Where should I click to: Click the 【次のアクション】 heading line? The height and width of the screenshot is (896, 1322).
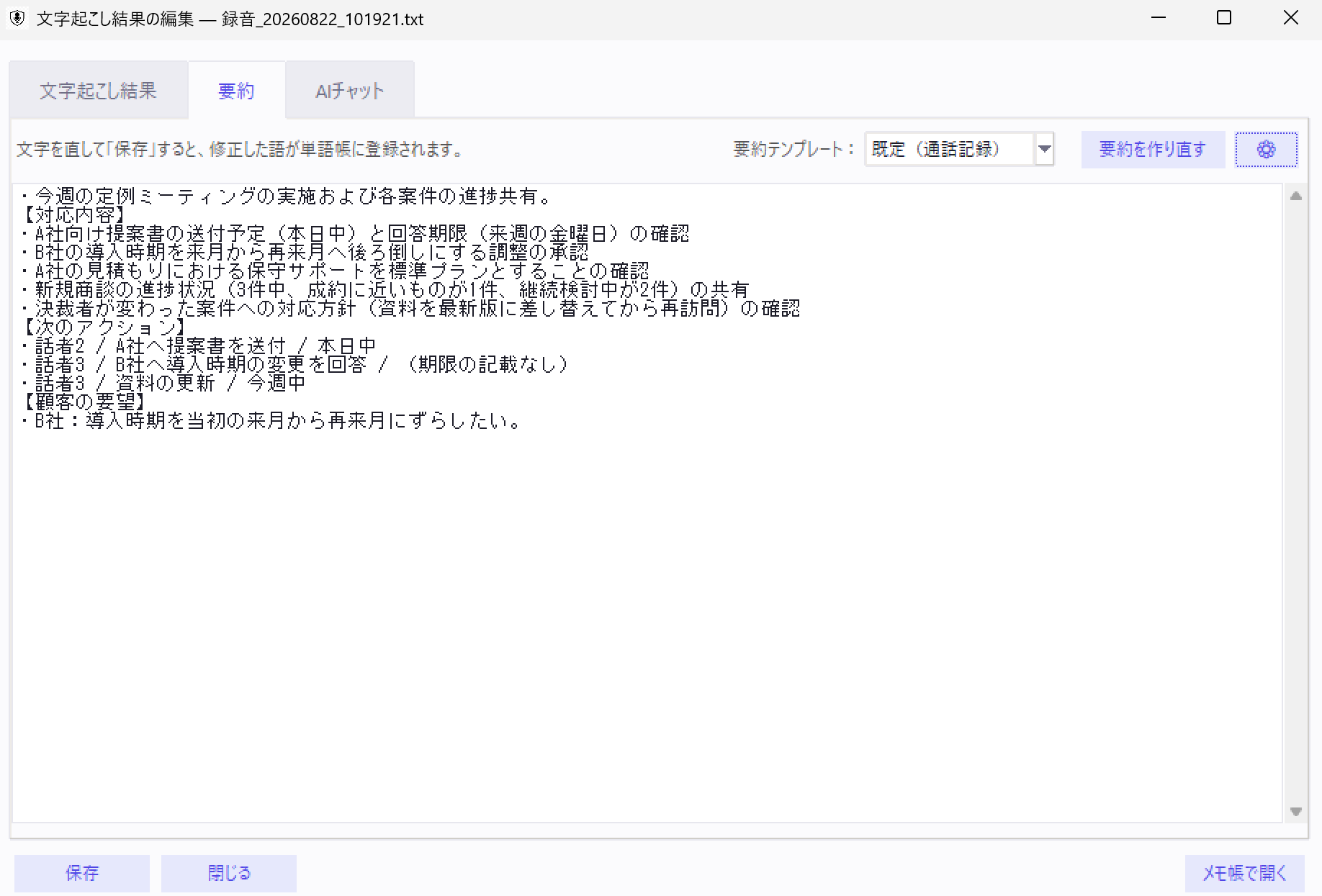pos(104,327)
